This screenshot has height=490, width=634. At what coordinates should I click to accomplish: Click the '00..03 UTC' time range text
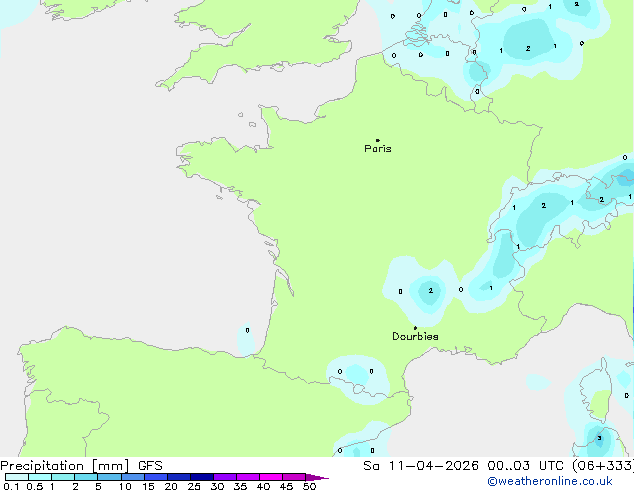525,466
